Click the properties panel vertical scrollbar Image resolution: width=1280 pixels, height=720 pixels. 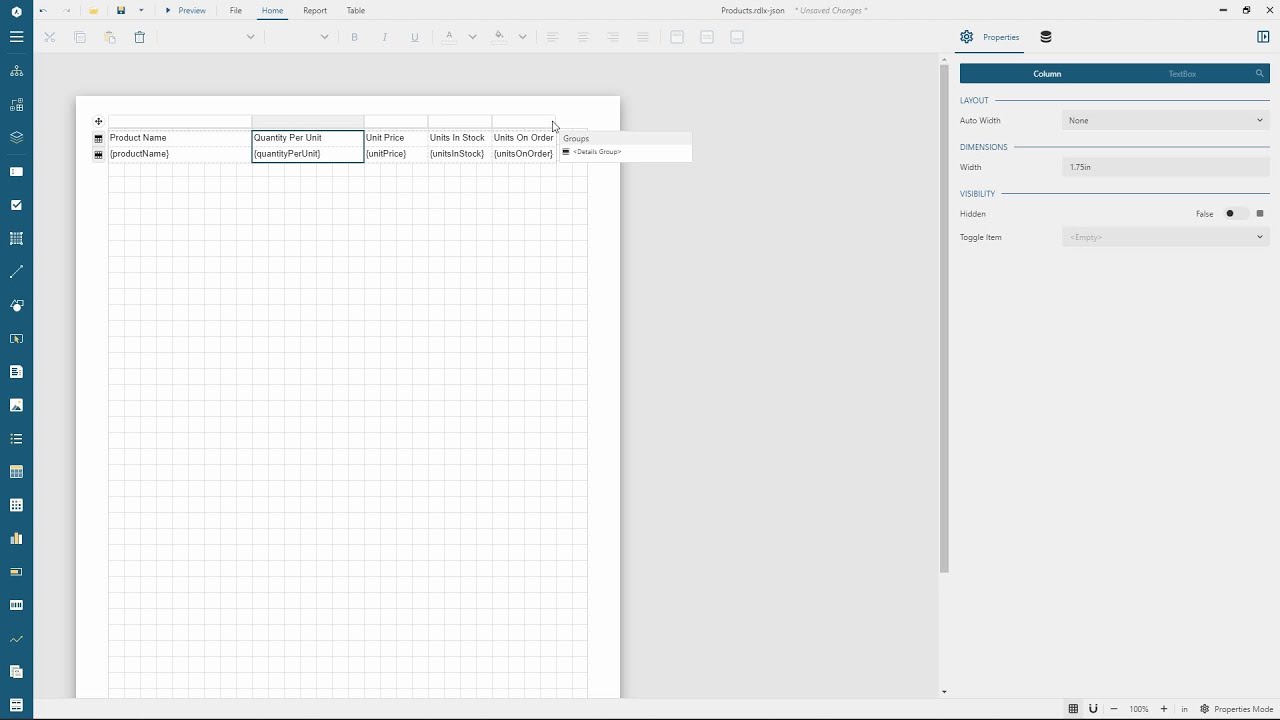(x=943, y=318)
